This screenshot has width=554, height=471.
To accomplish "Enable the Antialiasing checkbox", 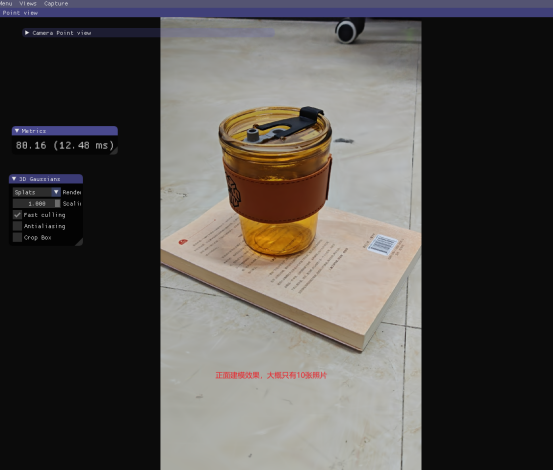I will 17,226.
